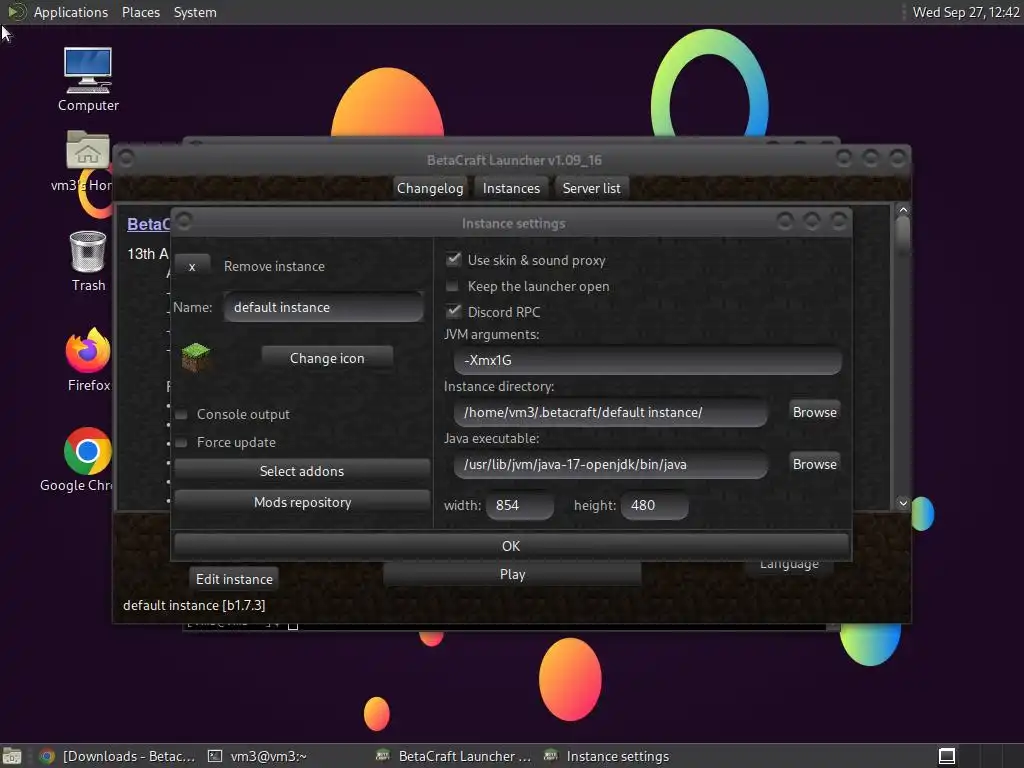Open the System menu
Screen dimensions: 1024x768
(x=195, y=12)
